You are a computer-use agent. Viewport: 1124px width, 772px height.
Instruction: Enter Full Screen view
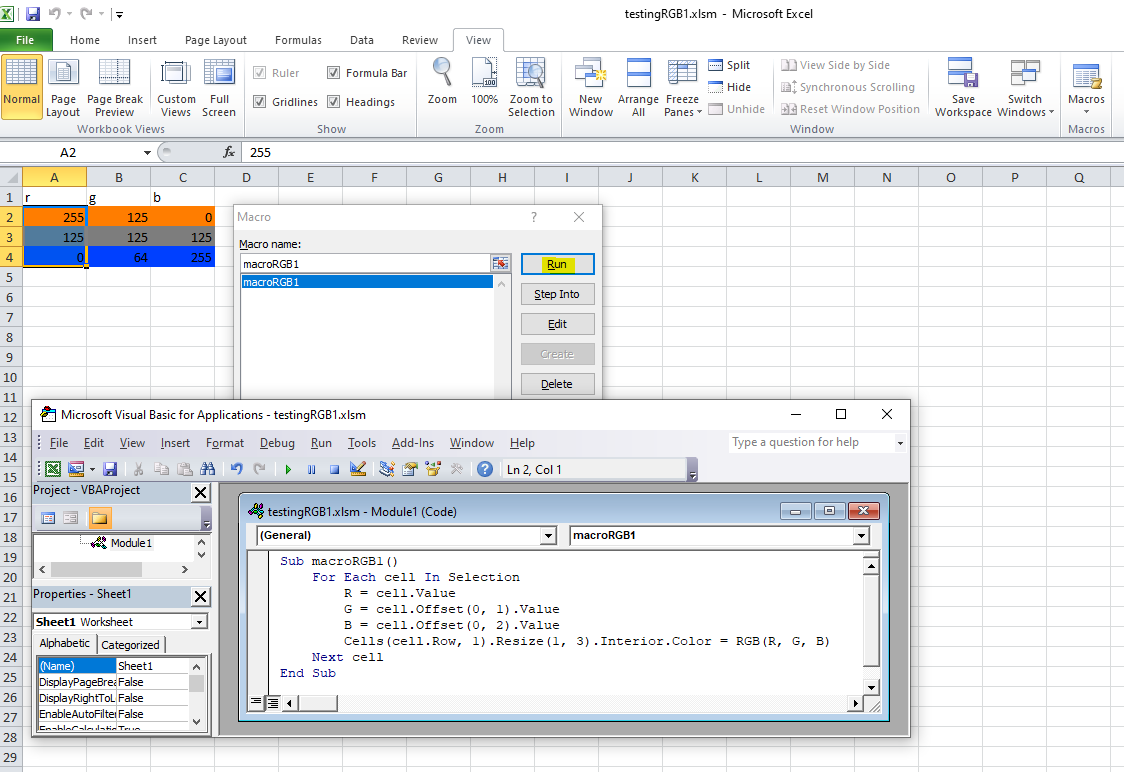point(219,86)
